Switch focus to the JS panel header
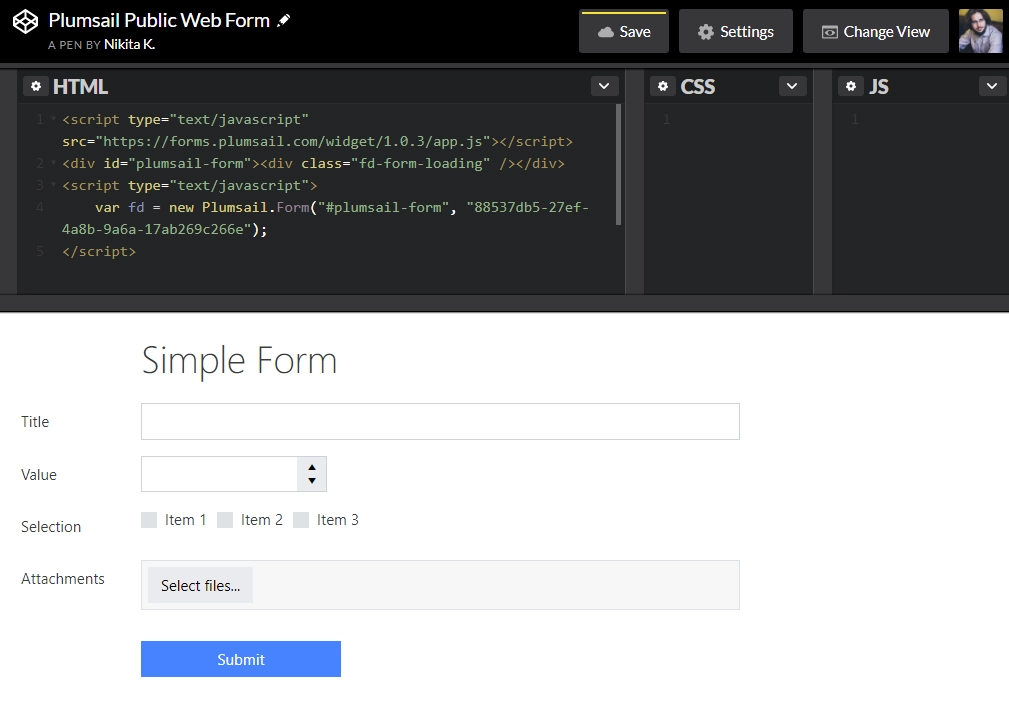This screenshot has width=1009, height=701. tap(880, 86)
